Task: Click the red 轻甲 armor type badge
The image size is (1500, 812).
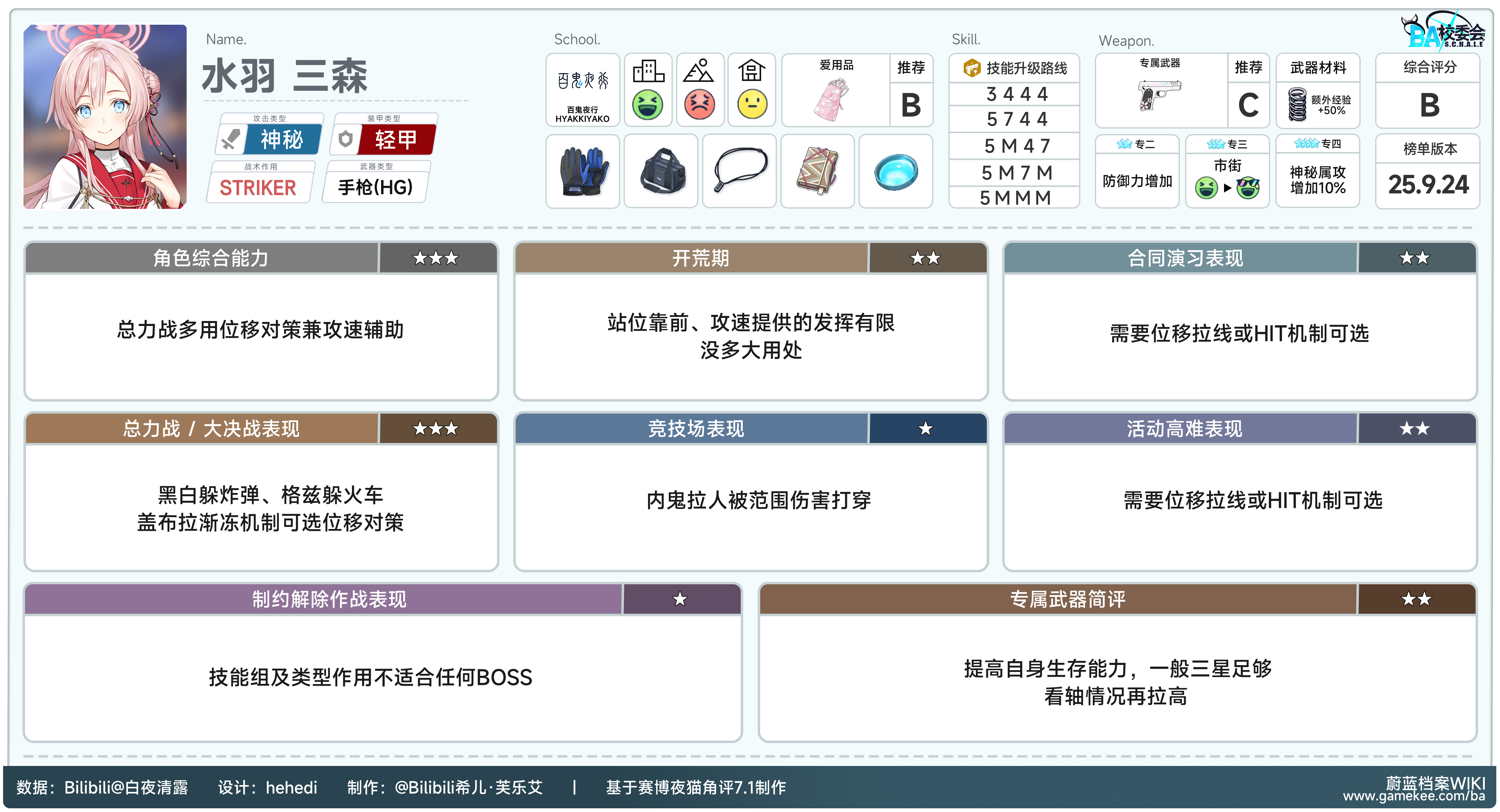Action: [396, 140]
